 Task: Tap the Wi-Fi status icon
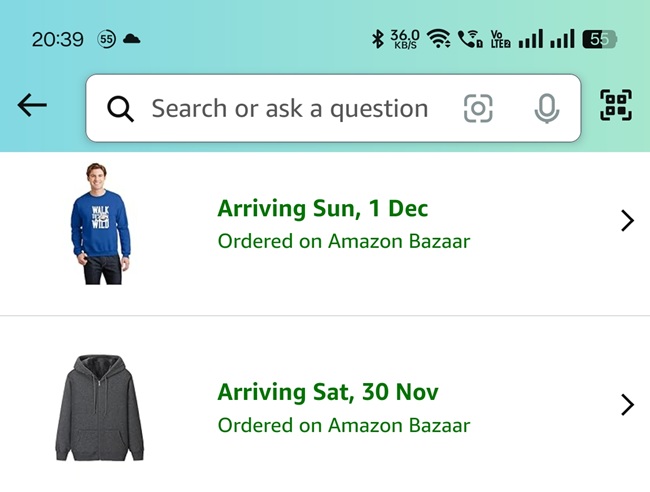[x=438, y=39]
